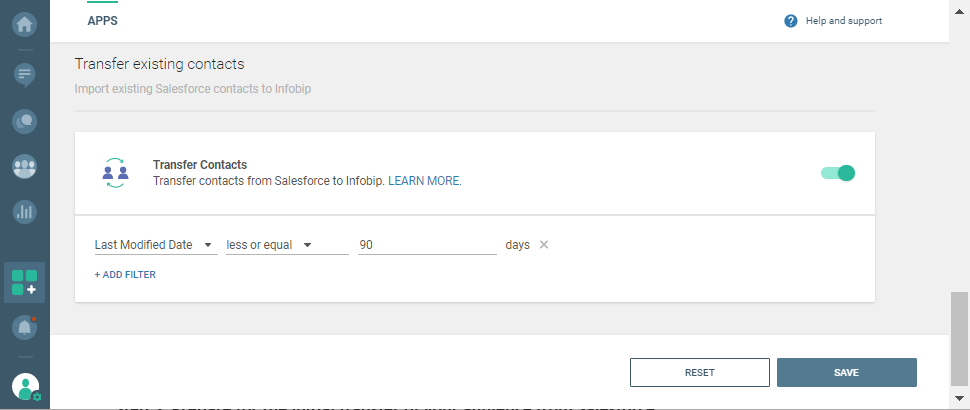
Task: Expand the Last Modified Date dropdown
Action: [x=155, y=245]
